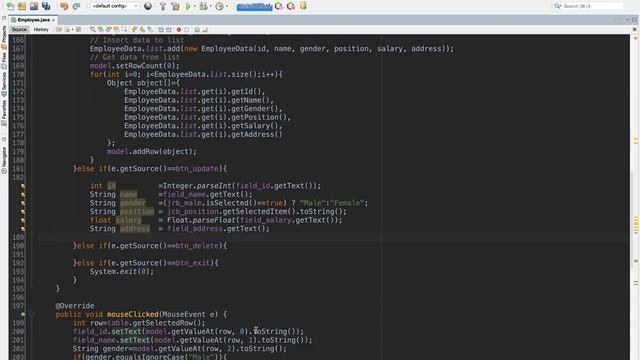The height and width of the screenshot is (360, 640).
Task: Save all files with the Save All icon
Action: click(46, 6)
